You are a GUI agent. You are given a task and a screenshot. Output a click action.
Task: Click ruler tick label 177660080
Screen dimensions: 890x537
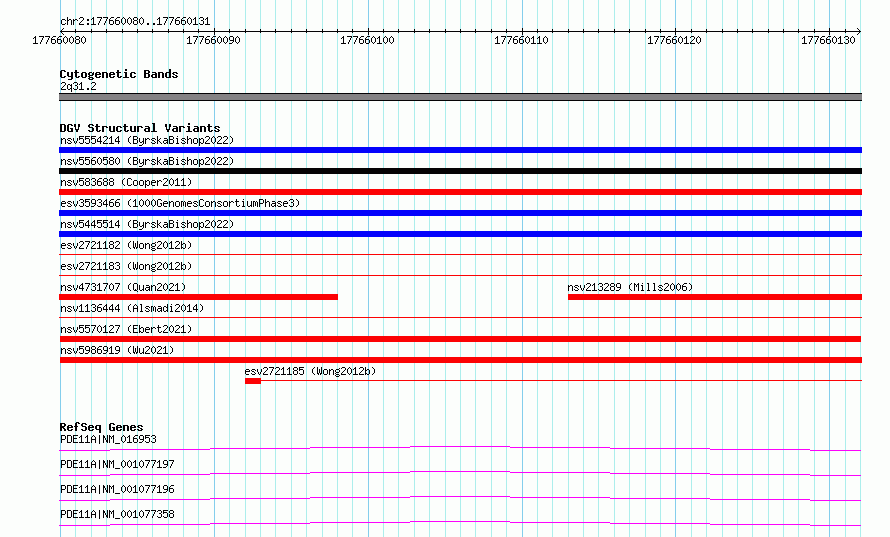[59, 40]
